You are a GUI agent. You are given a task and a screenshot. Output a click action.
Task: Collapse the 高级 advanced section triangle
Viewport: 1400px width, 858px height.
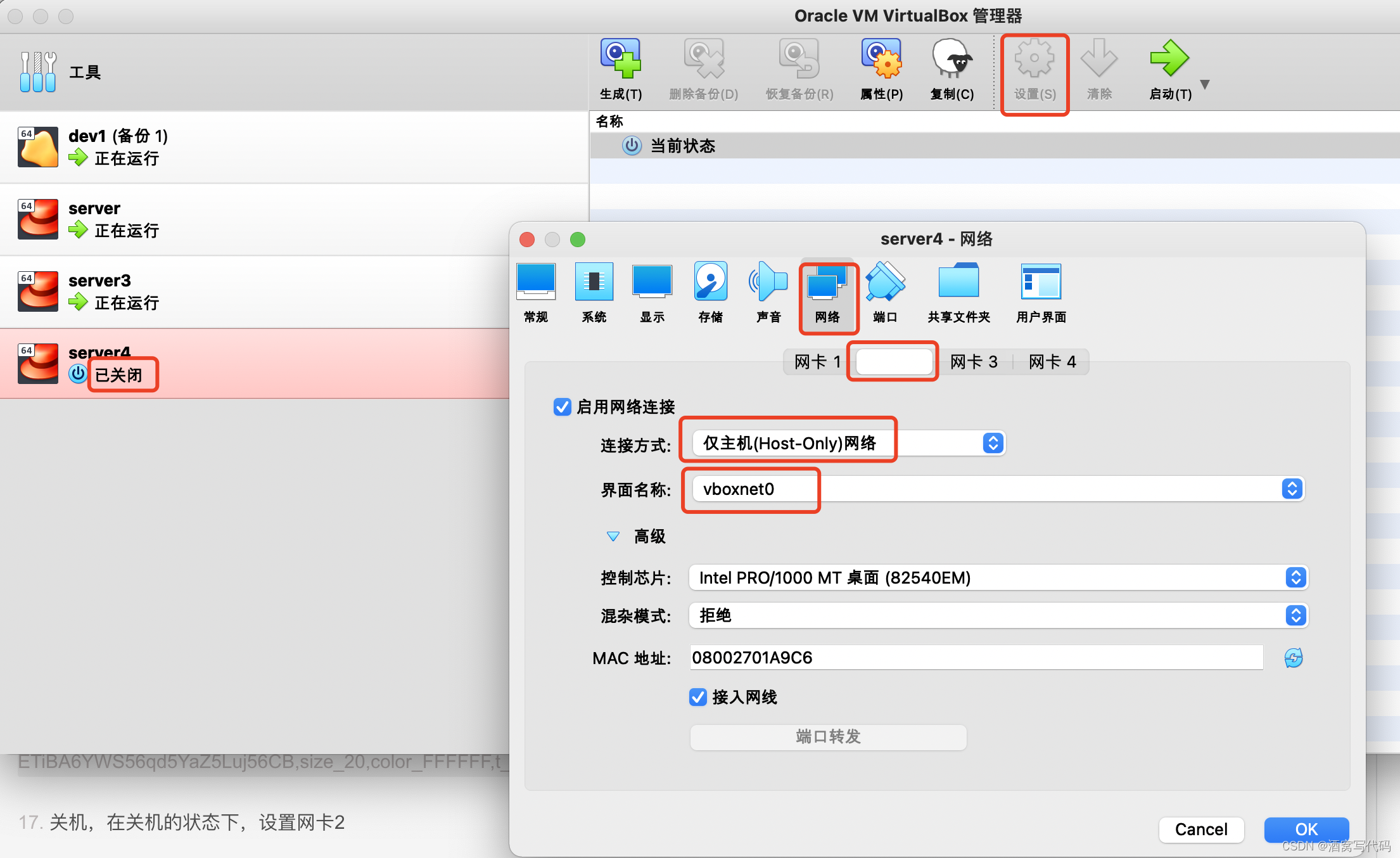tap(613, 537)
